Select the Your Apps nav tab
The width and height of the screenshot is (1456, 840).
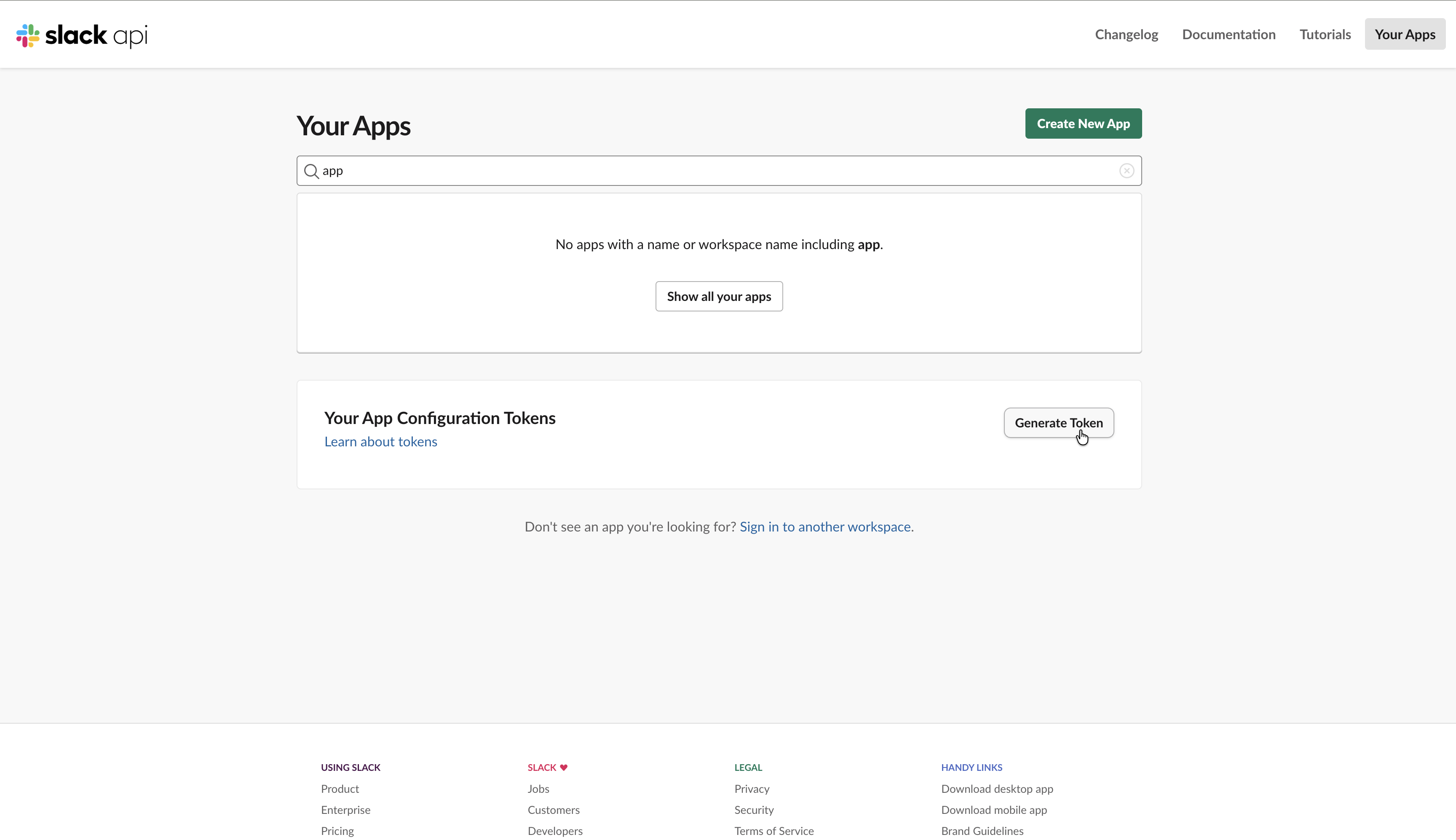[1405, 34]
